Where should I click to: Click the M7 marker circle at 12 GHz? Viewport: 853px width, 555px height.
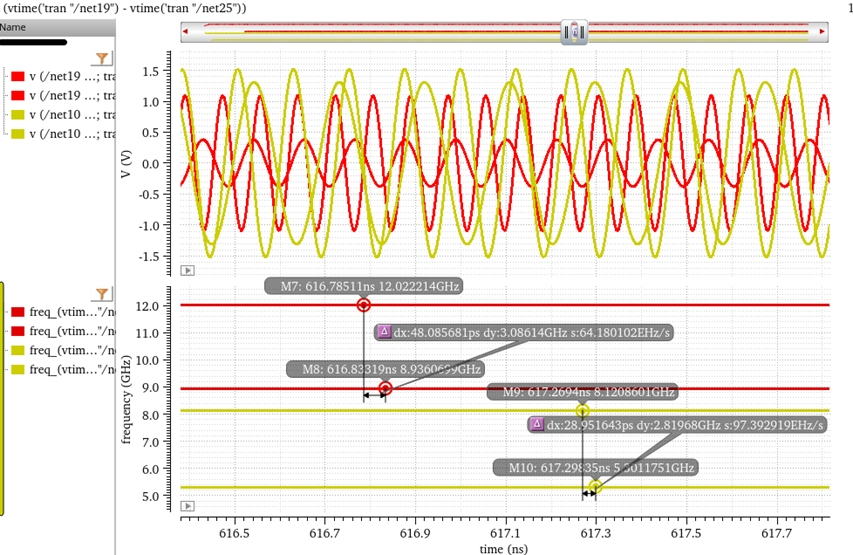364,305
